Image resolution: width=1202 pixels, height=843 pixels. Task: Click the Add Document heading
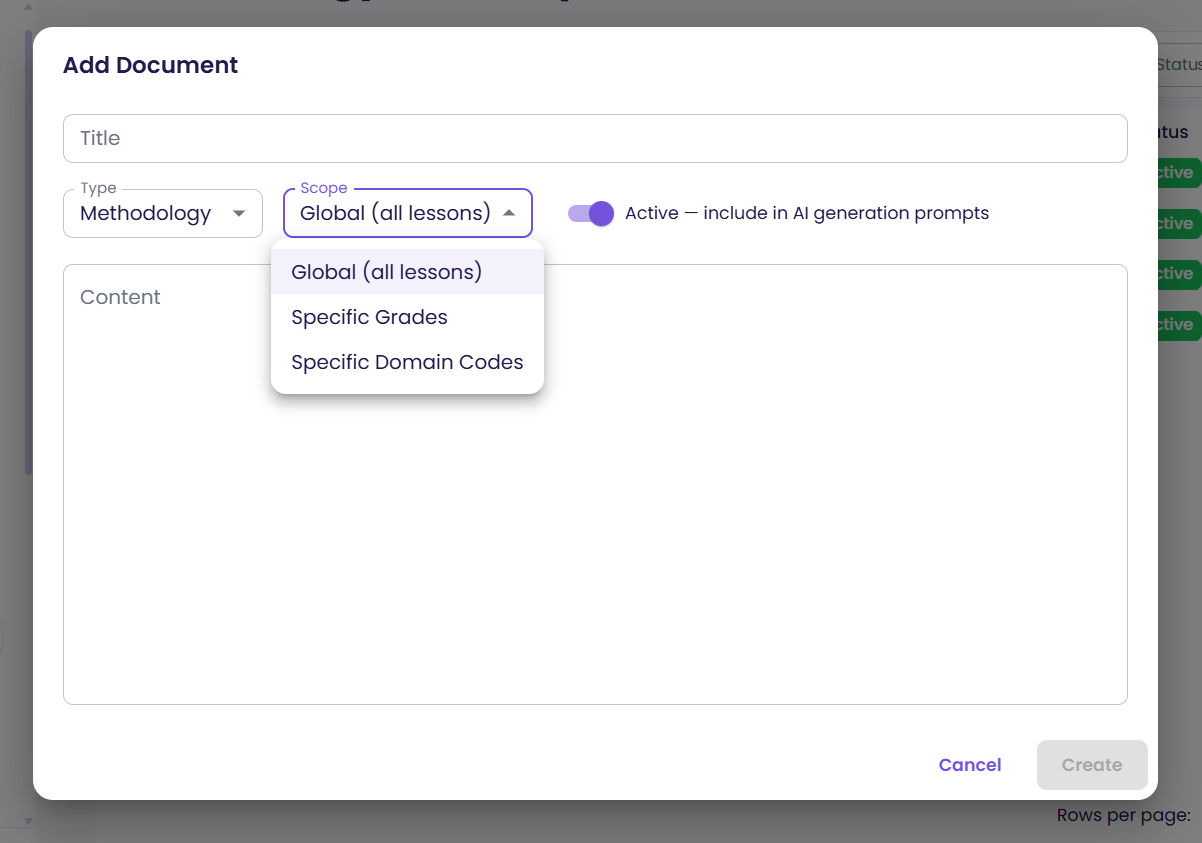click(150, 66)
